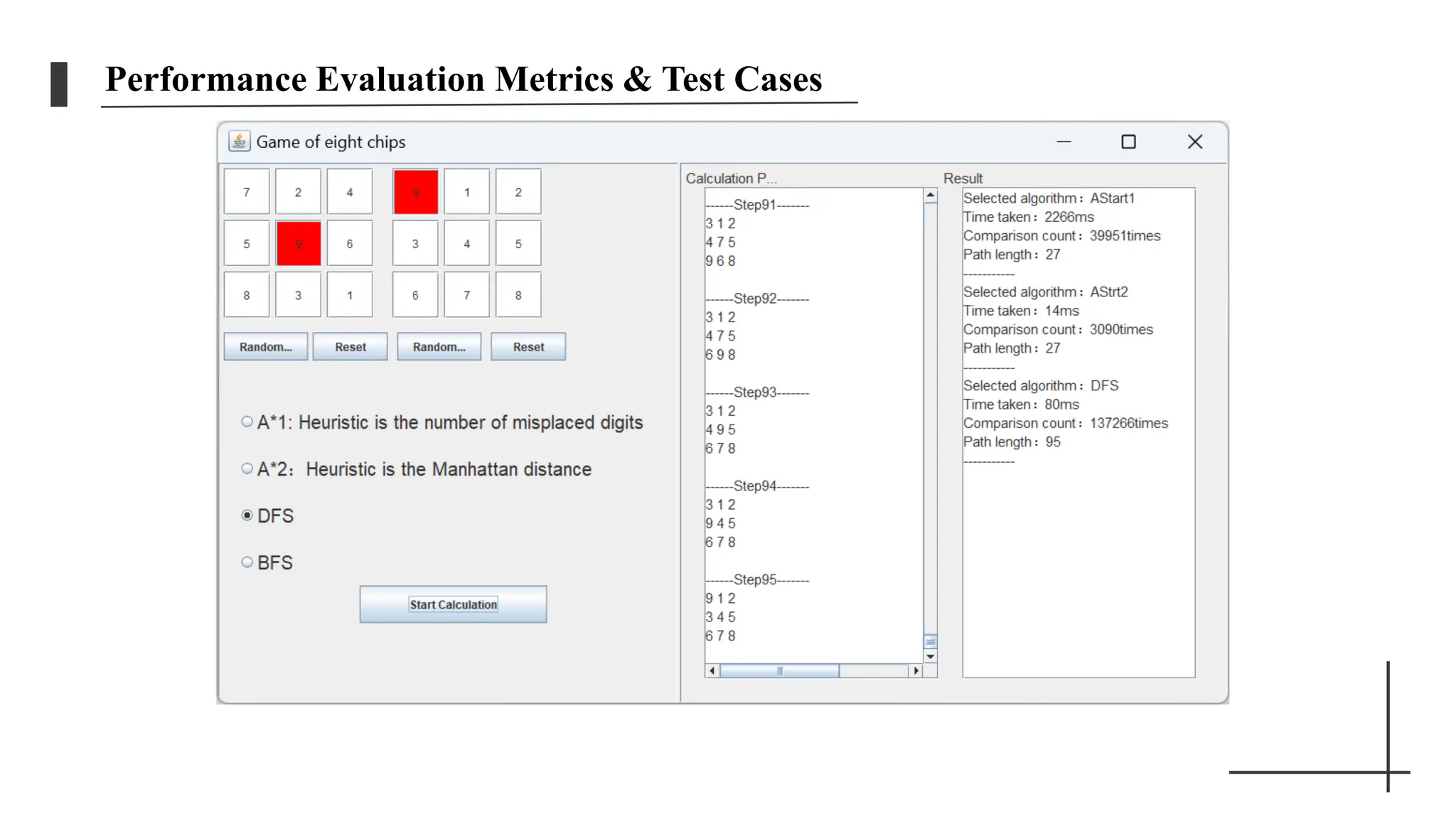Click the 'Selected algorithm: AStrt2' line
Viewport: 1456px width, 819px height.
point(1045,292)
